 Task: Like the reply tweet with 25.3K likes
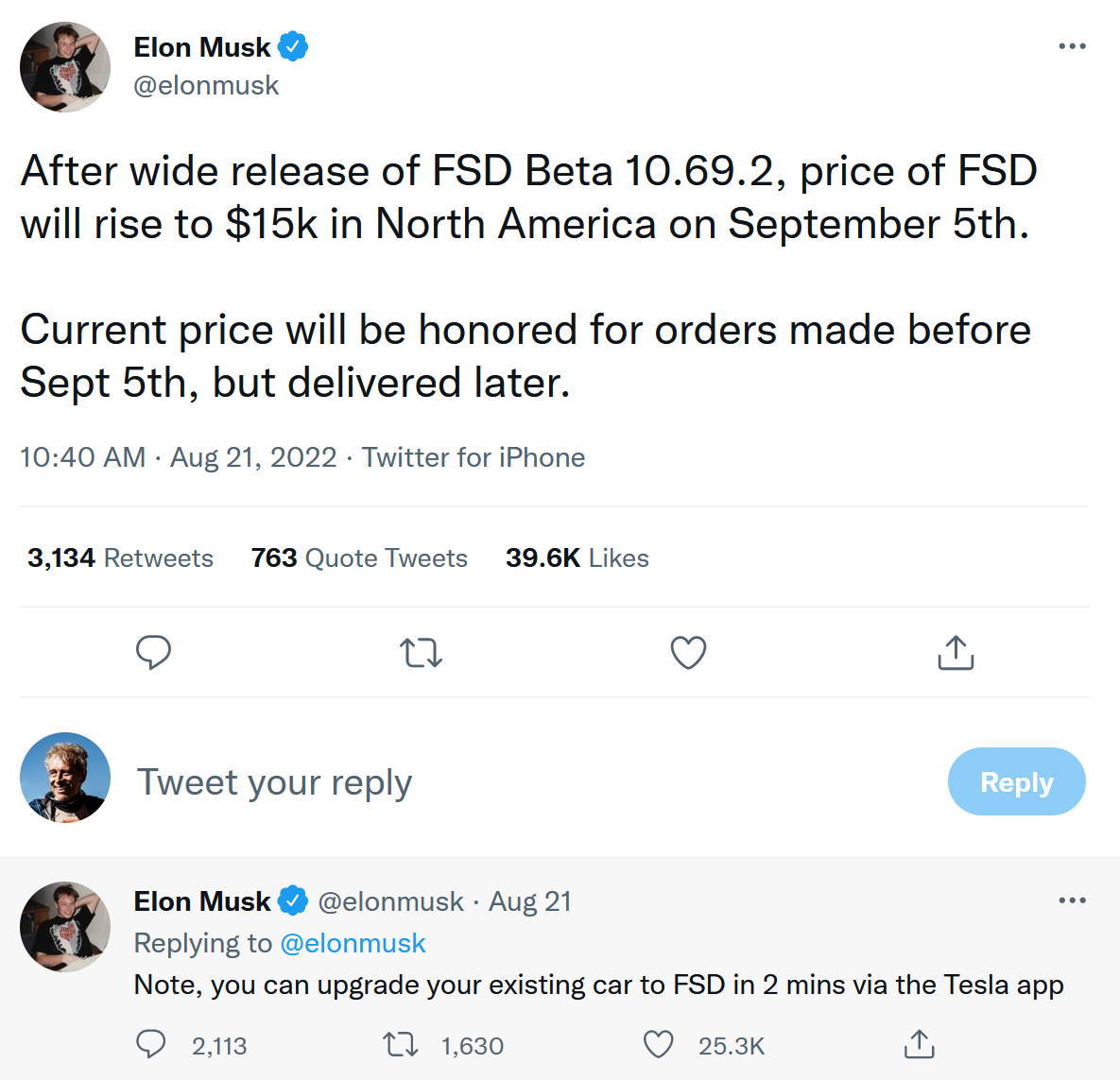click(x=658, y=1044)
